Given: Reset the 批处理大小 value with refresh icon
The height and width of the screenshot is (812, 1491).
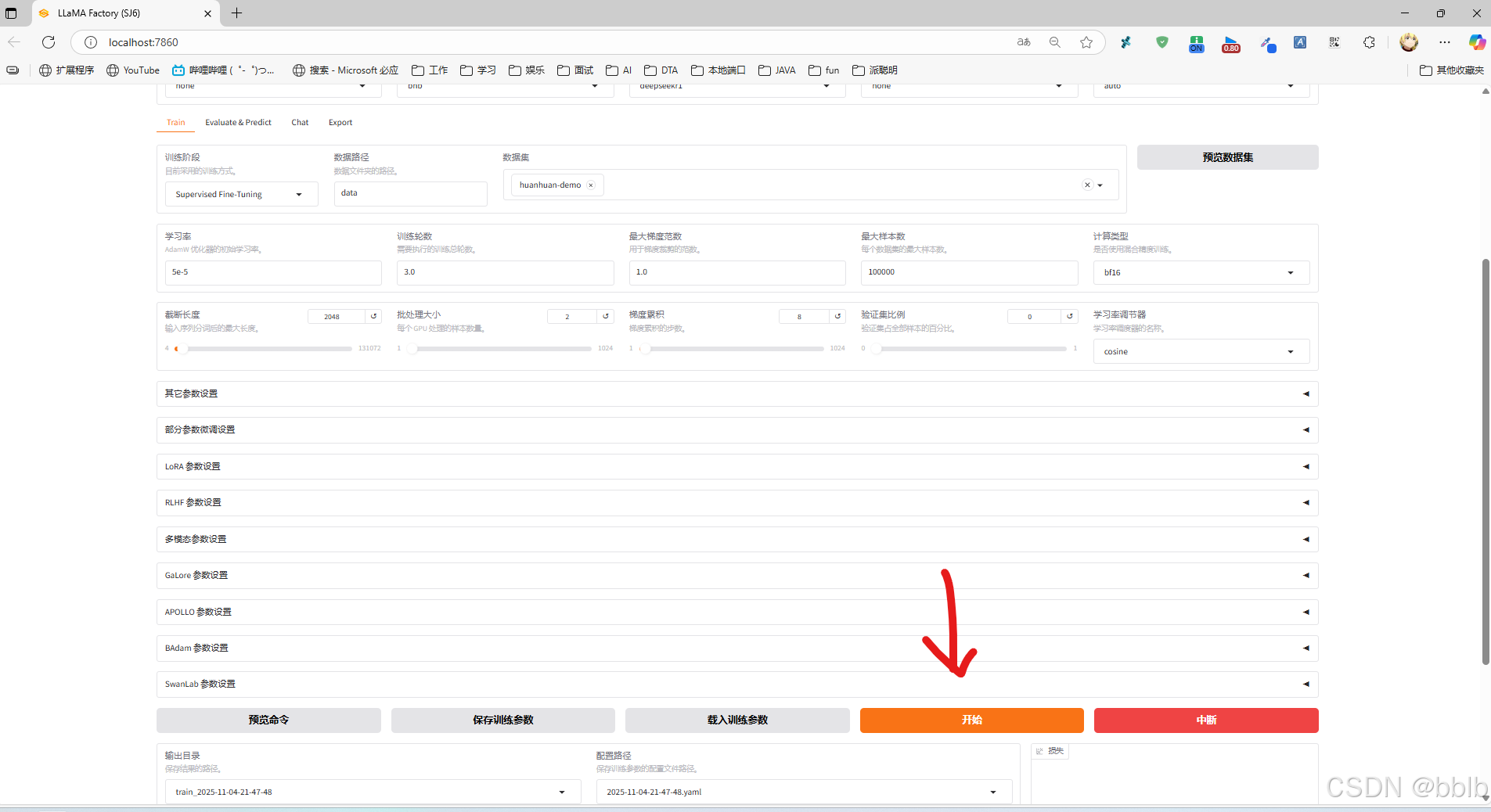Looking at the screenshot, I should 606,316.
